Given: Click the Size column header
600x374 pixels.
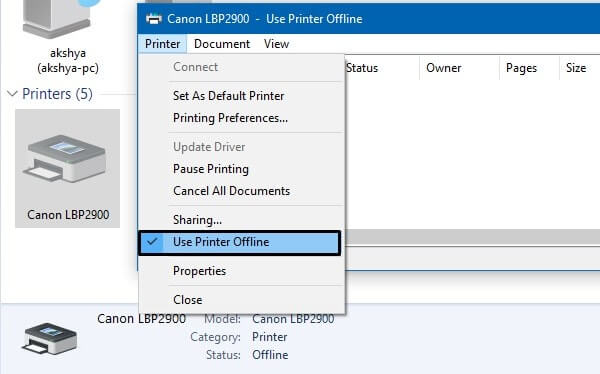Looking at the screenshot, I should [x=576, y=68].
